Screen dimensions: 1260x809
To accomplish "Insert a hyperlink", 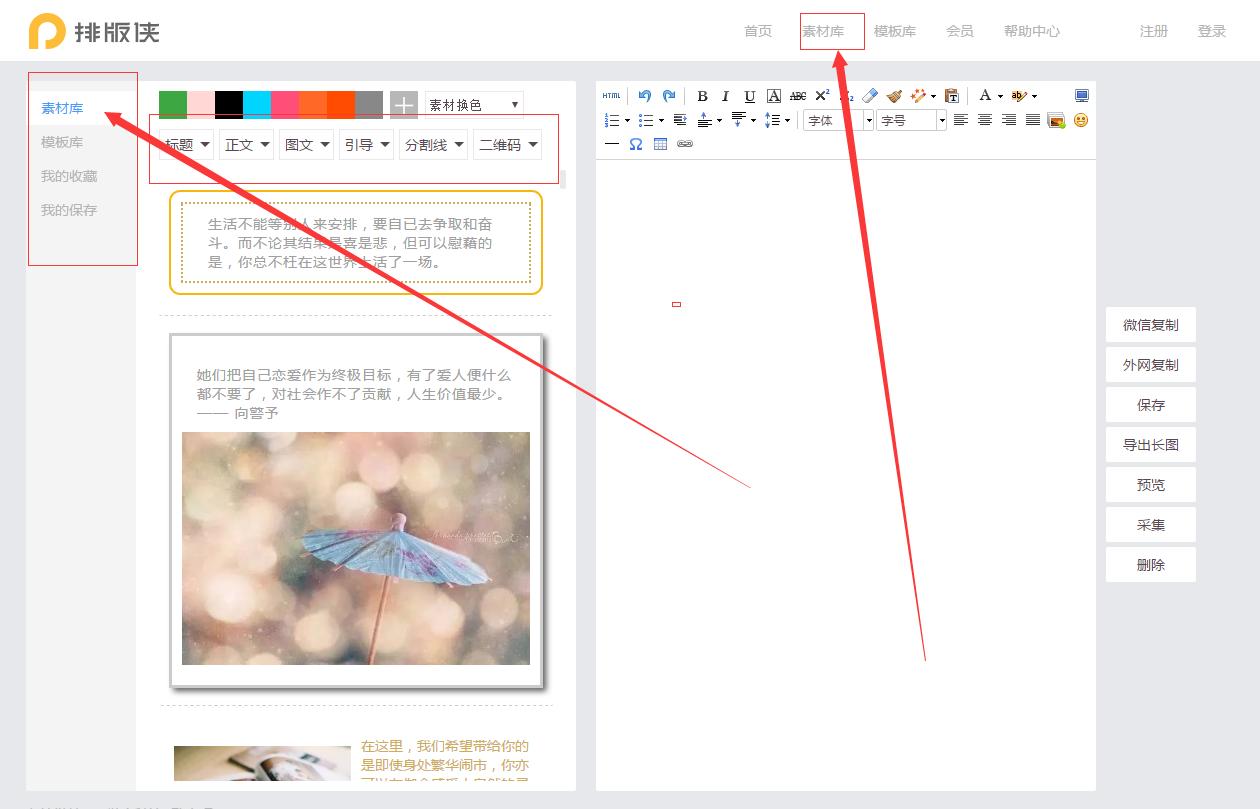I will pyautogui.click(x=686, y=144).
